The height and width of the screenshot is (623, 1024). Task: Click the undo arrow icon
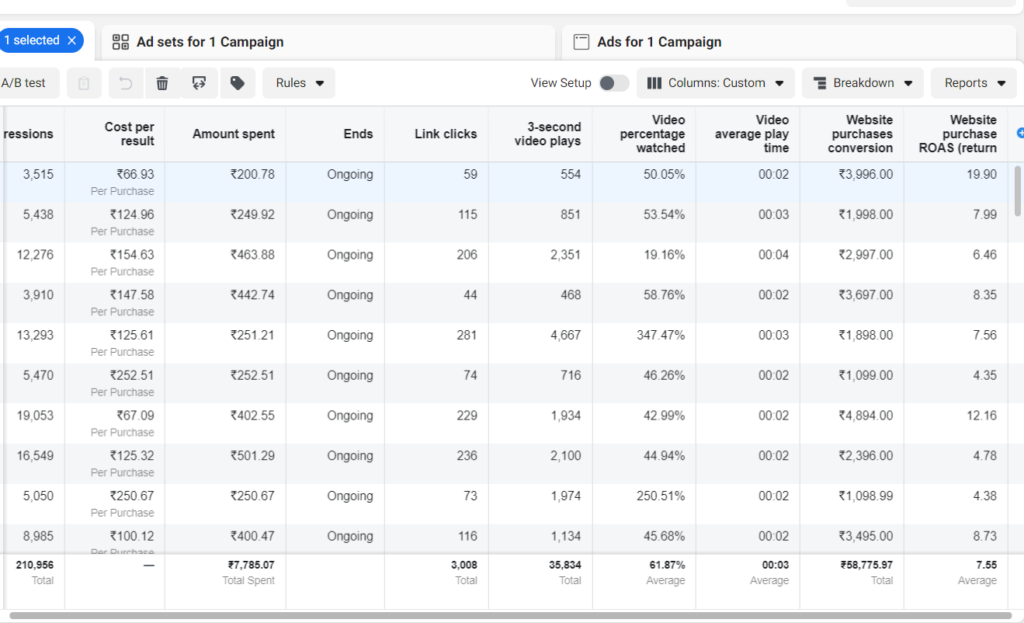(125, 83)
